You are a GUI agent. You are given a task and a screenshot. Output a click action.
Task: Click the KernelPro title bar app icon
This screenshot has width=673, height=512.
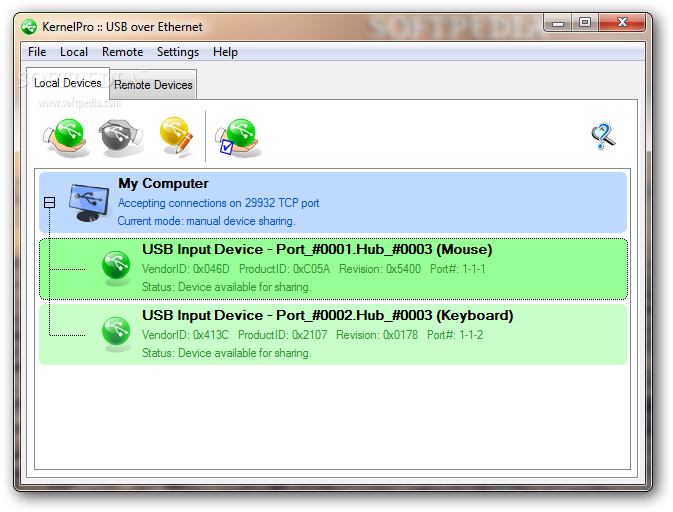[x=29, y=27]
